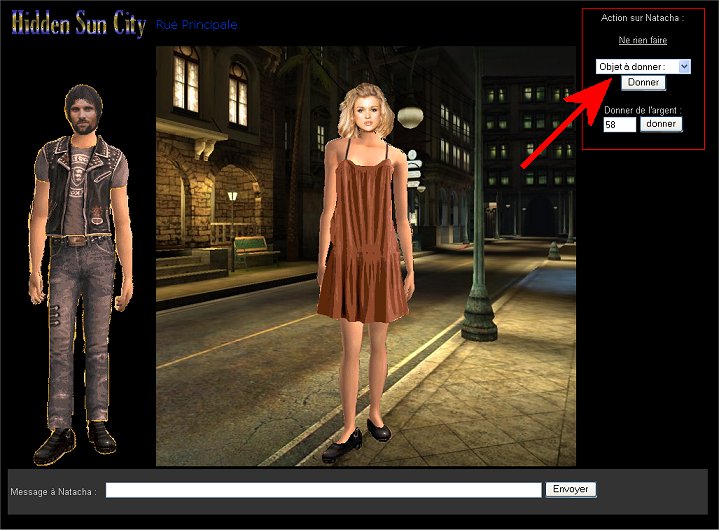Click the 'Rue Principale' location text
The height and width of the screenshot is (530, 719).
click(197, 25)
